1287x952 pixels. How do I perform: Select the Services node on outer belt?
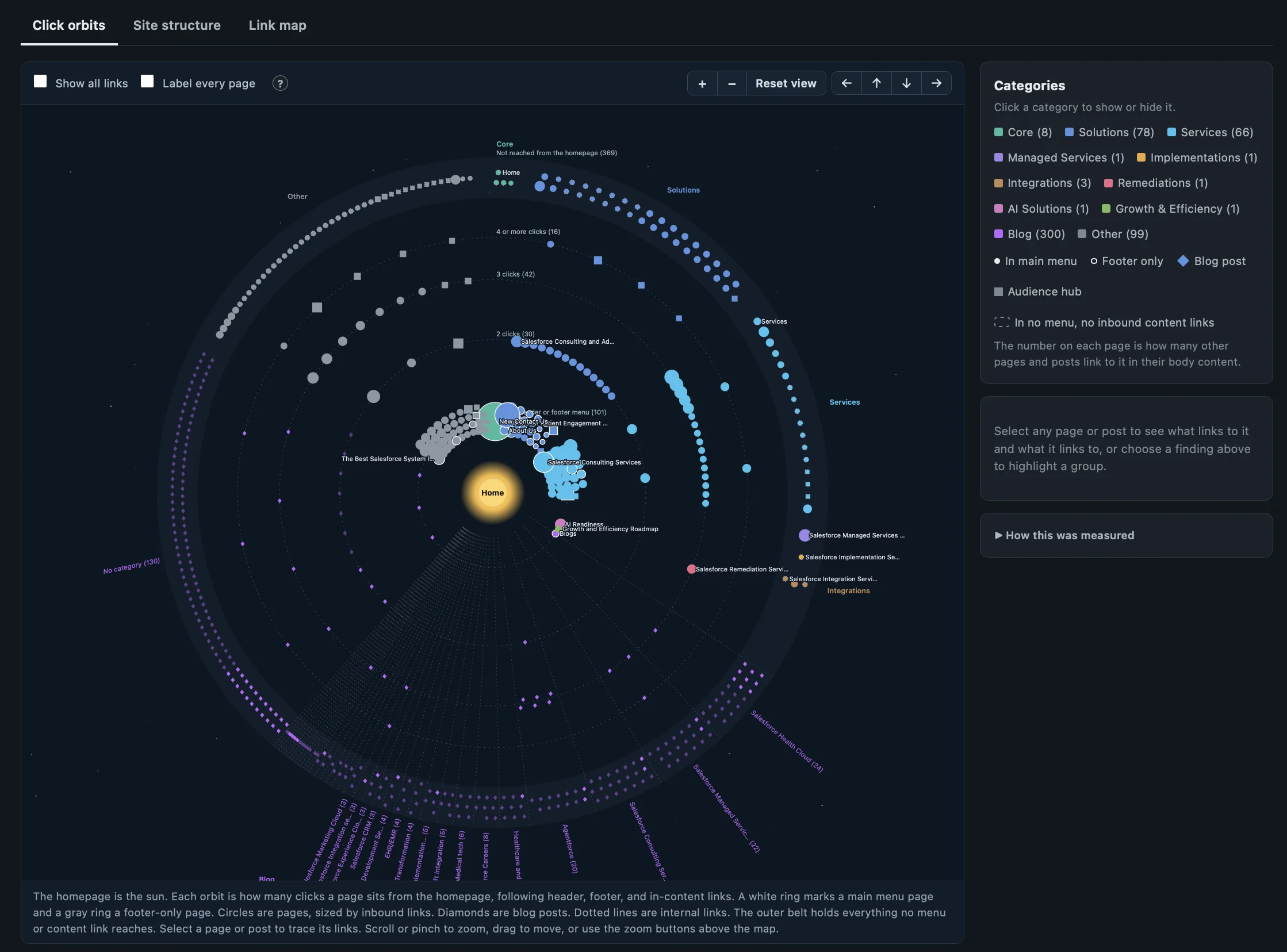(x=757, y=321)
